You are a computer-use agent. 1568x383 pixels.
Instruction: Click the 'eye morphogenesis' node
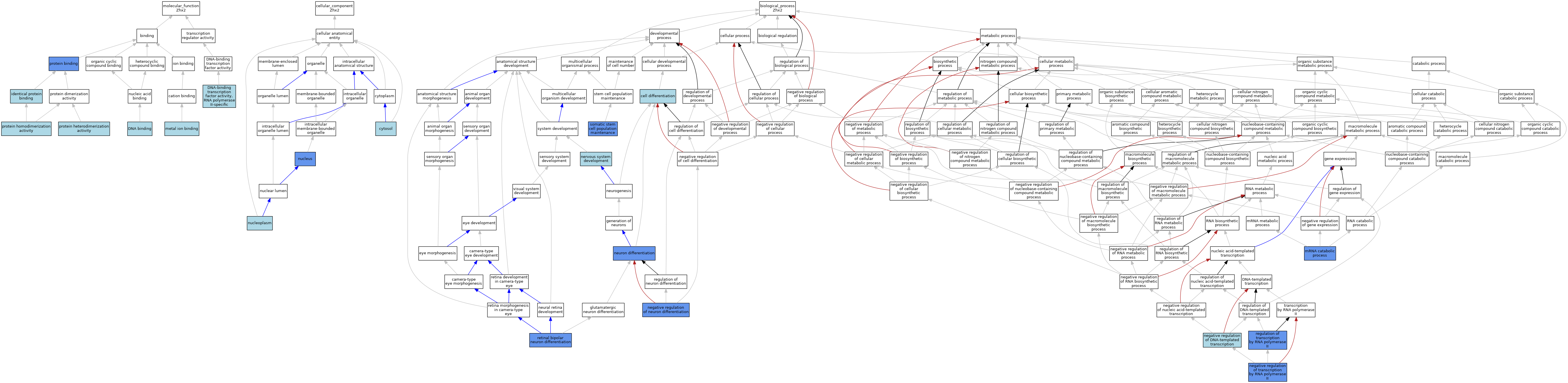[438, 253]
